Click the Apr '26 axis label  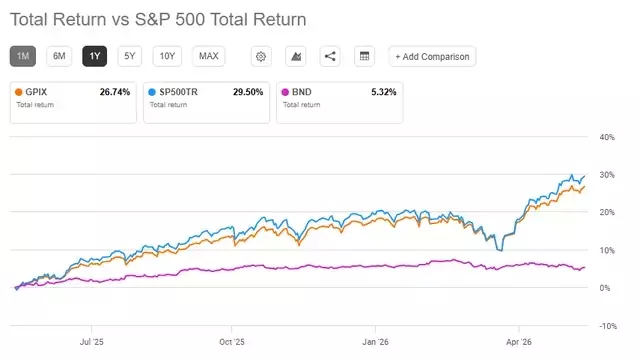[x=519, y=342]
